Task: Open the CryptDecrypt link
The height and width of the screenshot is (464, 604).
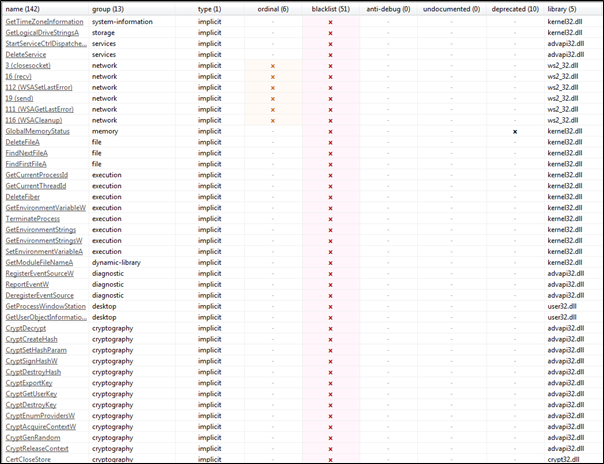Action: (x=26, y=328)
